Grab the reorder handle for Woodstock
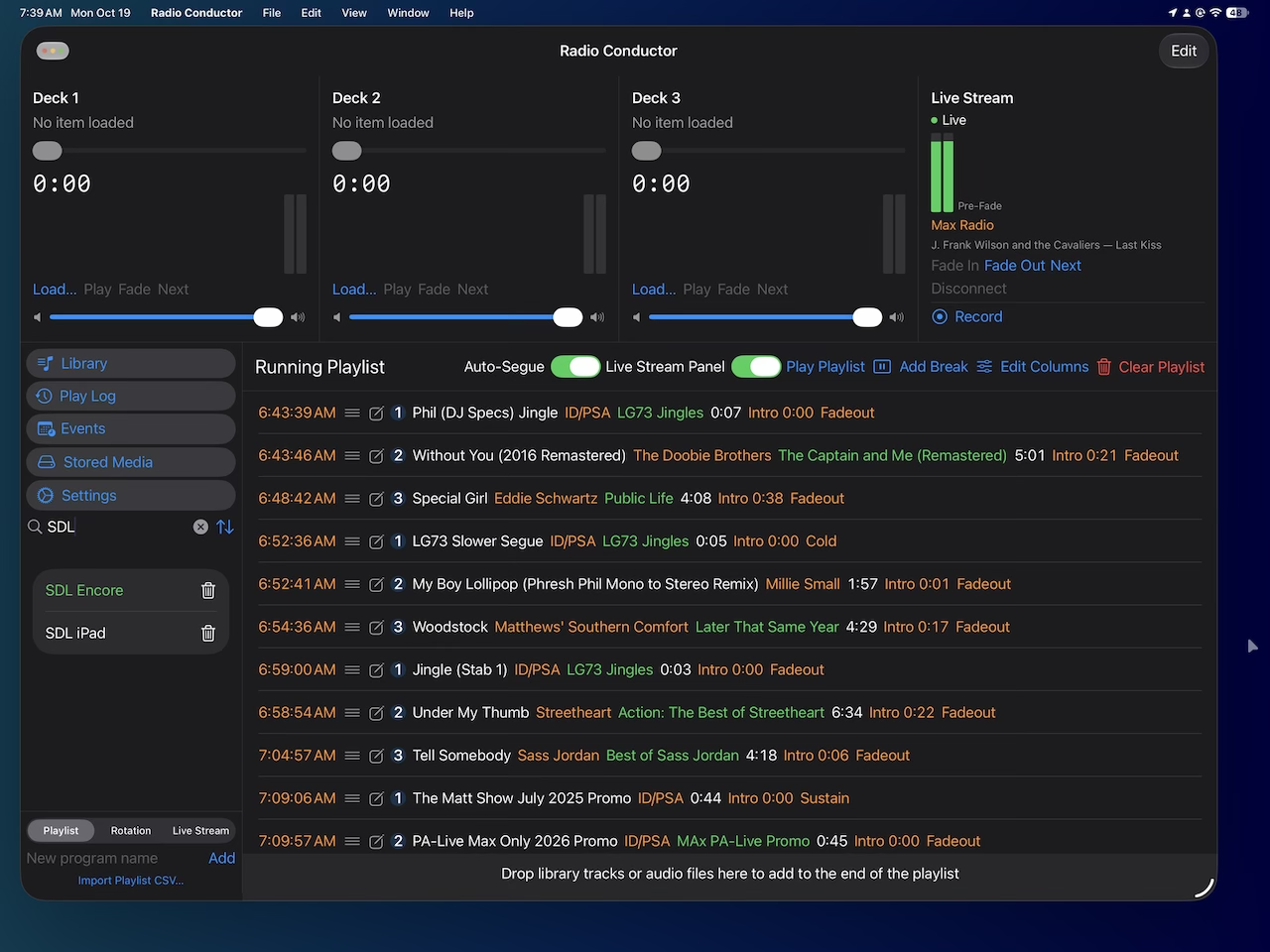 pos(352,627)
